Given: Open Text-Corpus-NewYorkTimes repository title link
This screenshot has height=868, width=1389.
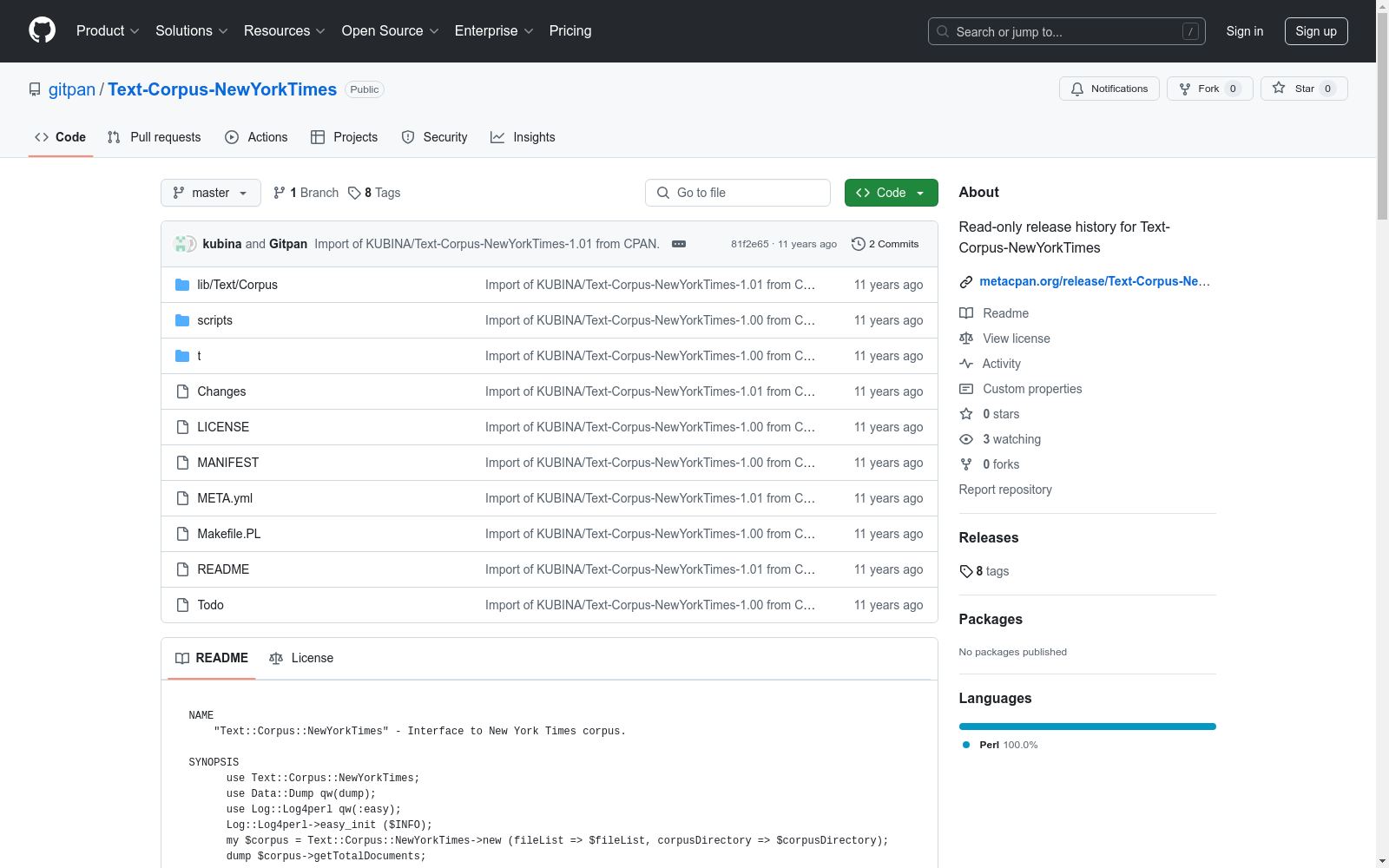Looking at the screenshot, I should click(x=222, y=89).
